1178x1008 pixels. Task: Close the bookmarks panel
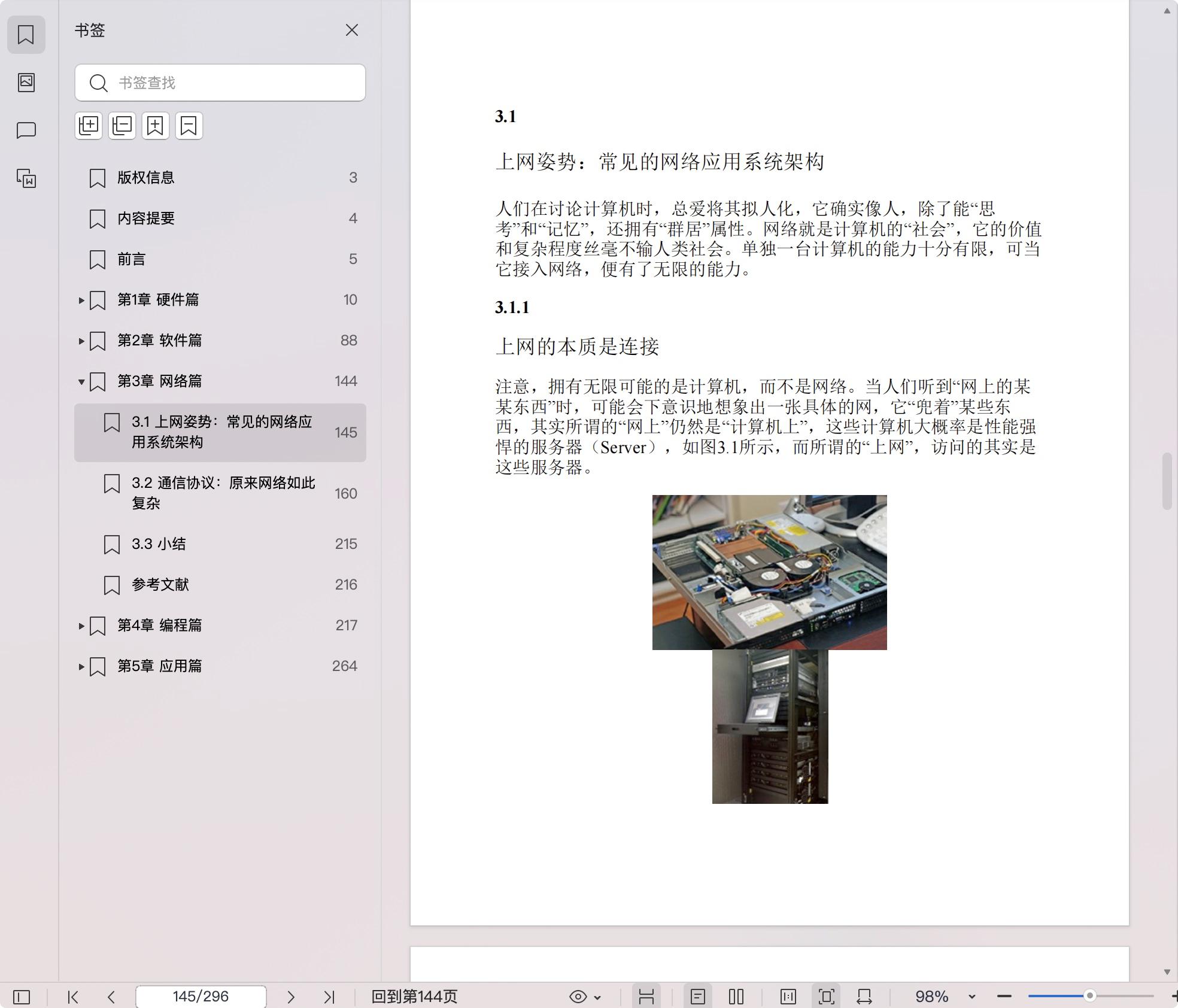[352, 31]
